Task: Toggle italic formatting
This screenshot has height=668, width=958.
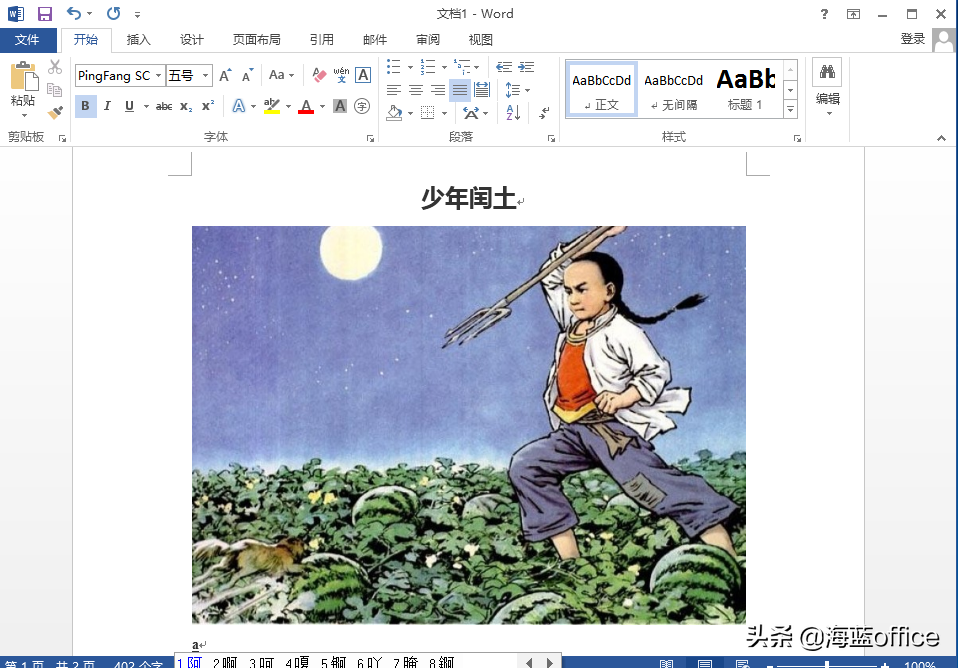Action: [108, 106]
